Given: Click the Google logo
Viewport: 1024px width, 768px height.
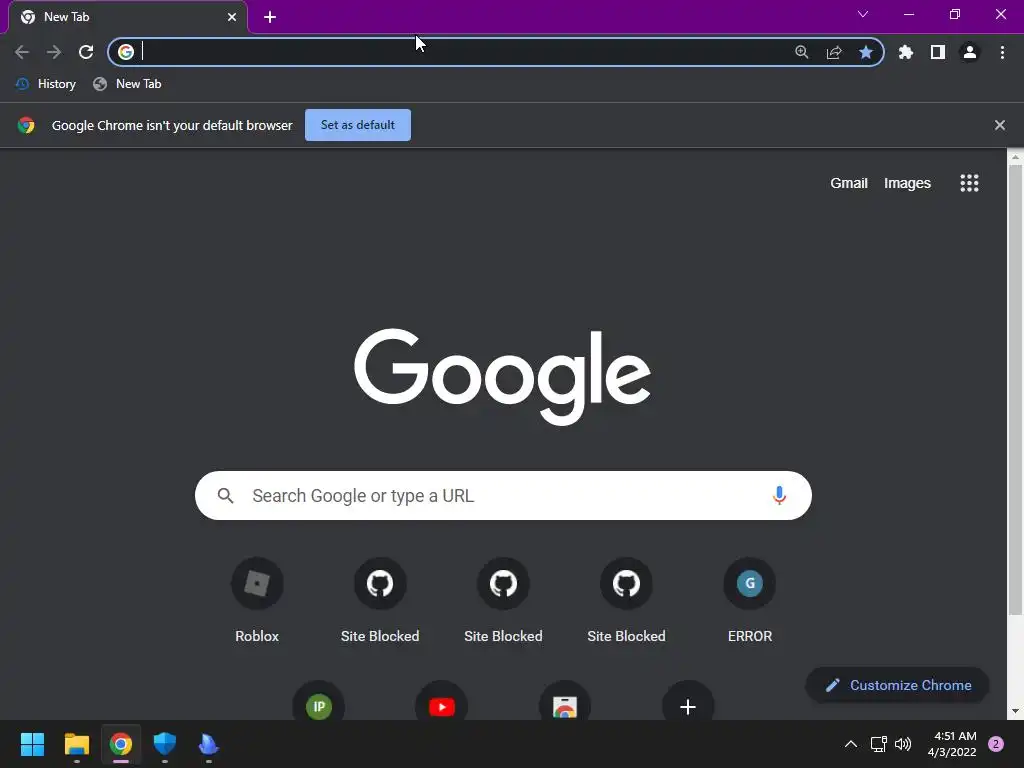Looking at the screenshot, I should 502,377.
